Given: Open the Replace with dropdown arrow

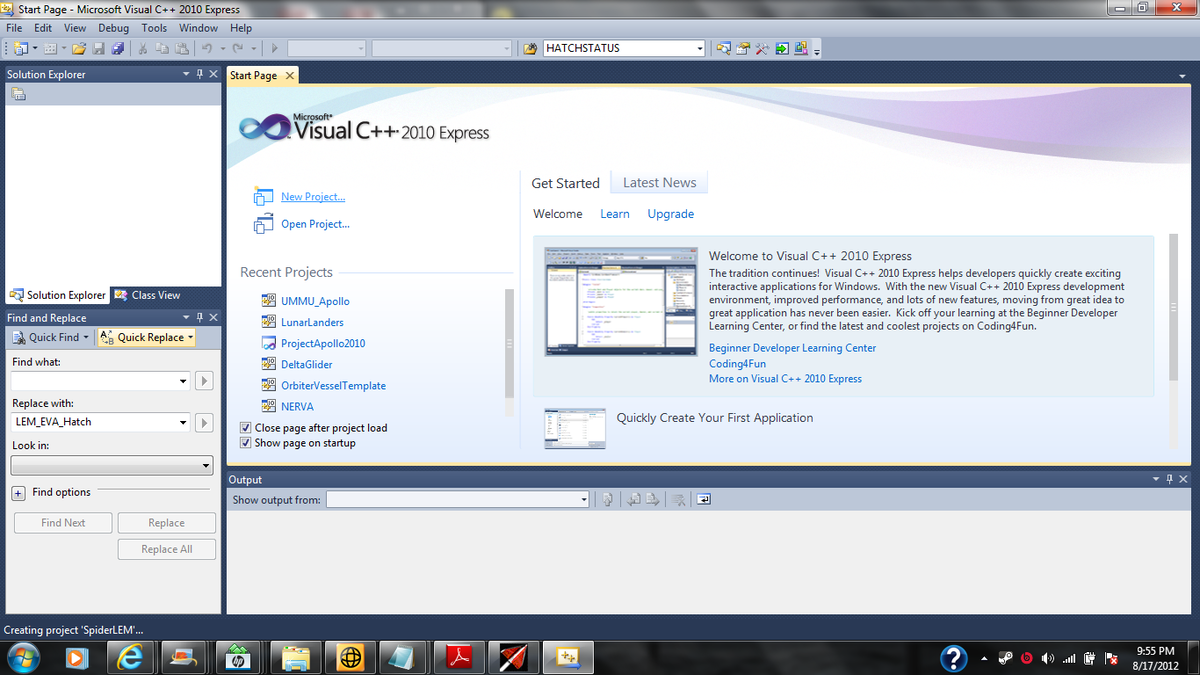Looking at the screenshot, I should click(183, 422).
